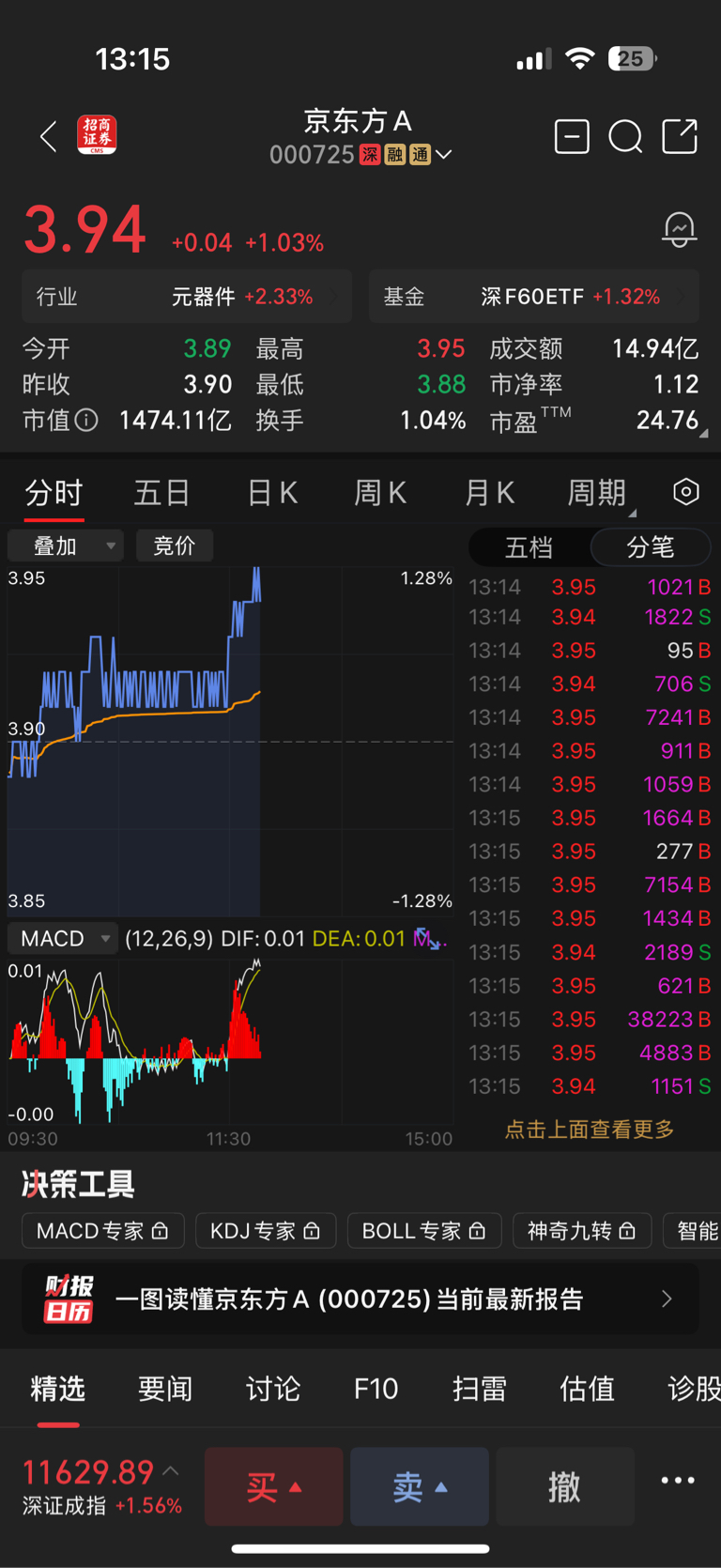Viewport: 721px width, 1568px height.
Task: Switch to 分笔 tick view
Action: point(650,547)
